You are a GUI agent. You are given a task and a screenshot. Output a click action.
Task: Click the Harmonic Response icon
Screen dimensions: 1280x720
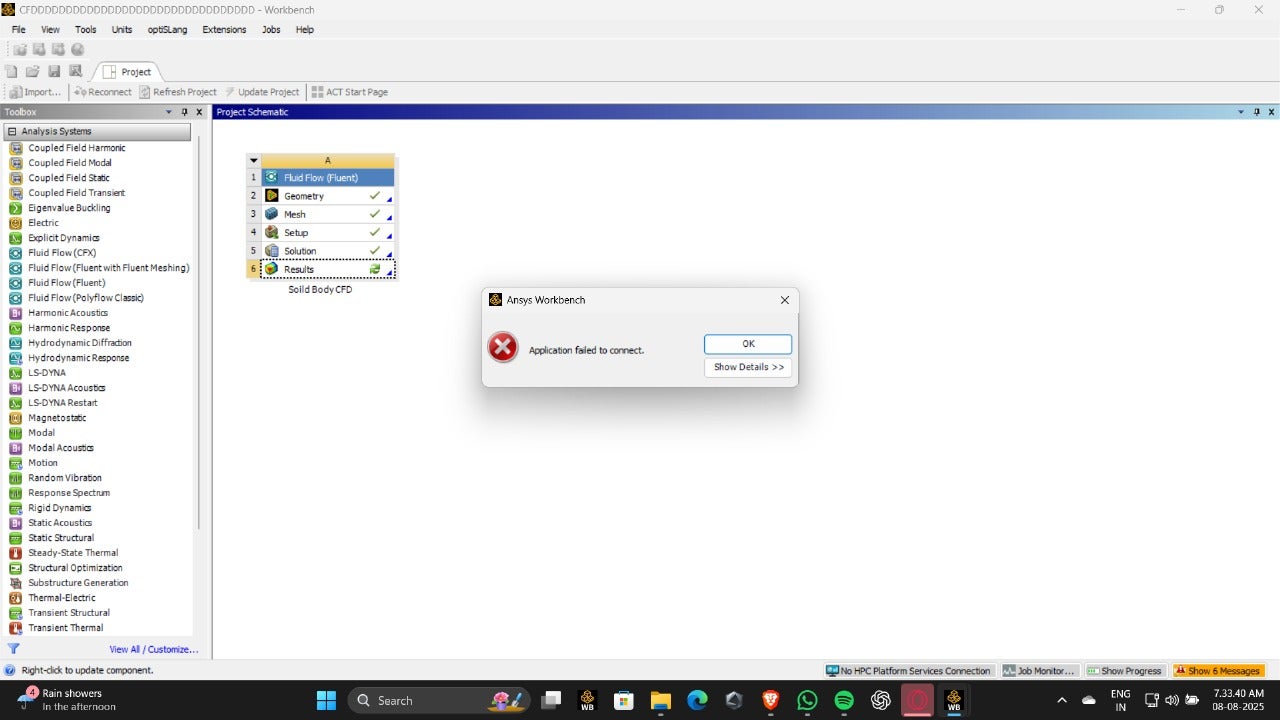click(16, 328)
